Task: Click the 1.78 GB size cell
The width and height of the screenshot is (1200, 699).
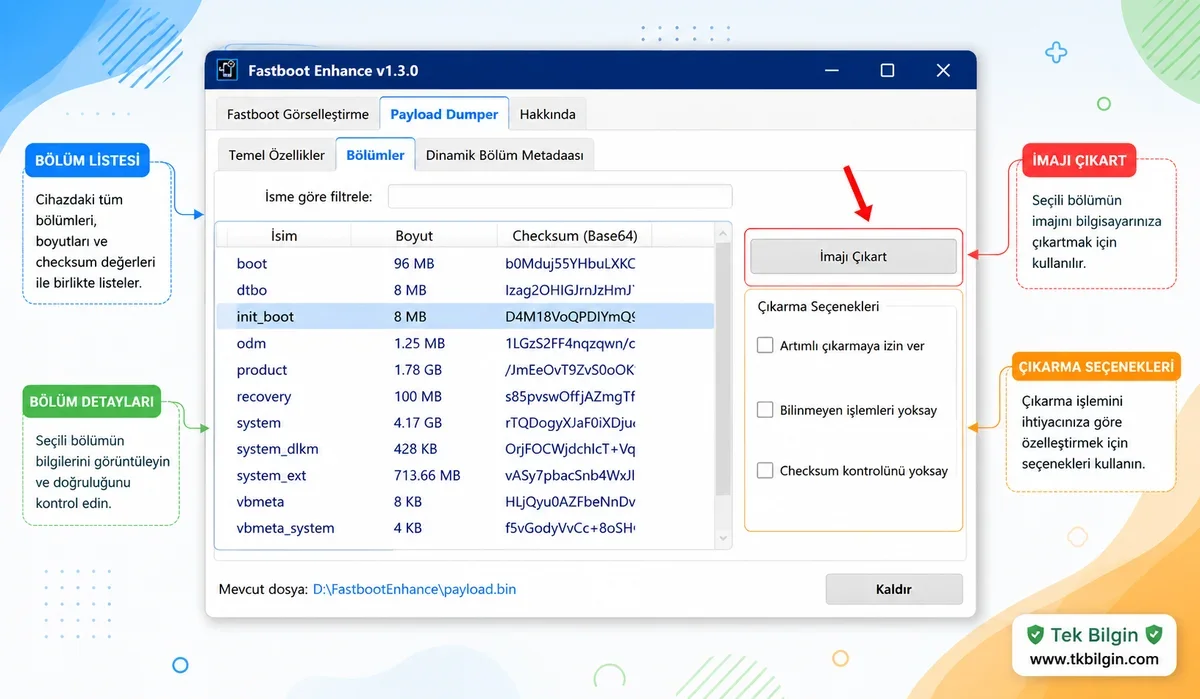Action: pyautogui.click(x=417, y=370)
